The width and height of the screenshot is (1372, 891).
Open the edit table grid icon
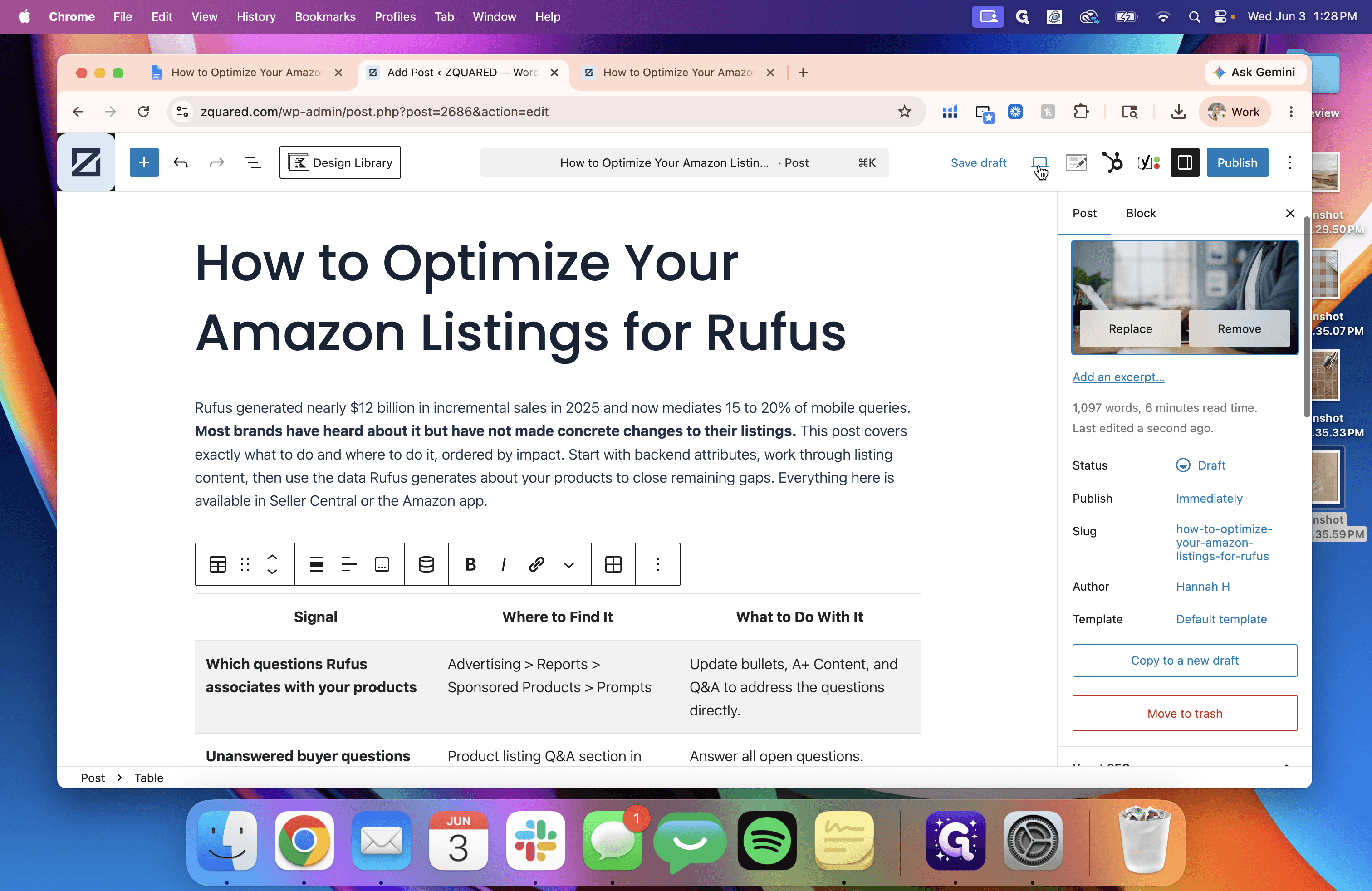point(613,564)
